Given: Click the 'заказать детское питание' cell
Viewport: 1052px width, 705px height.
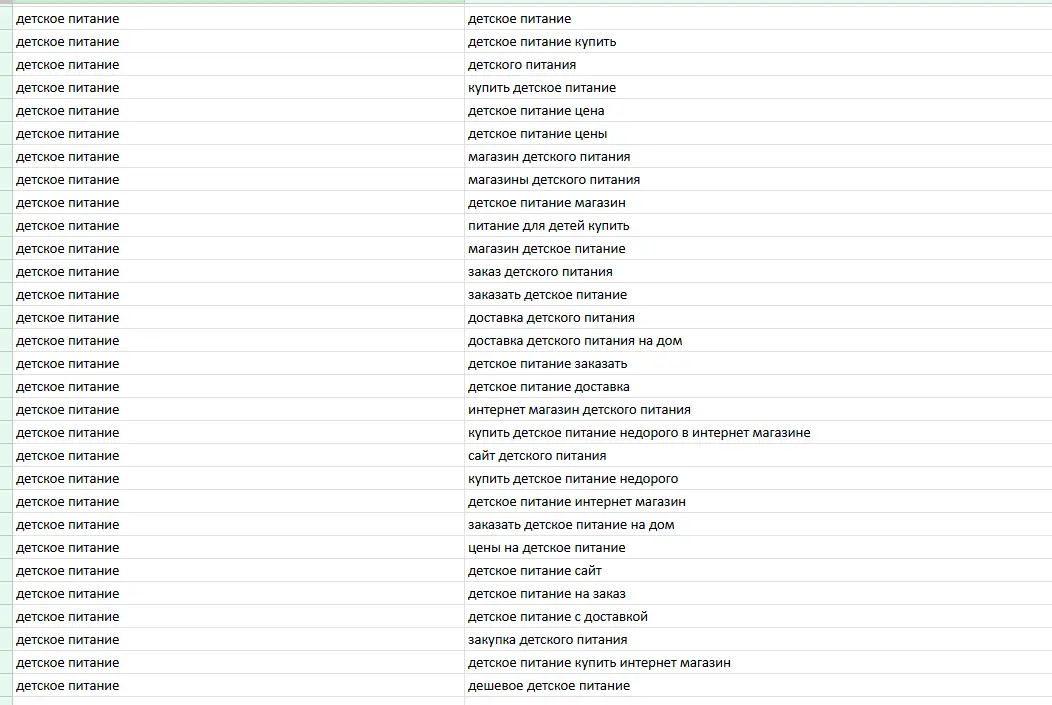Looking at the screenshot, I should coord(547,295).
